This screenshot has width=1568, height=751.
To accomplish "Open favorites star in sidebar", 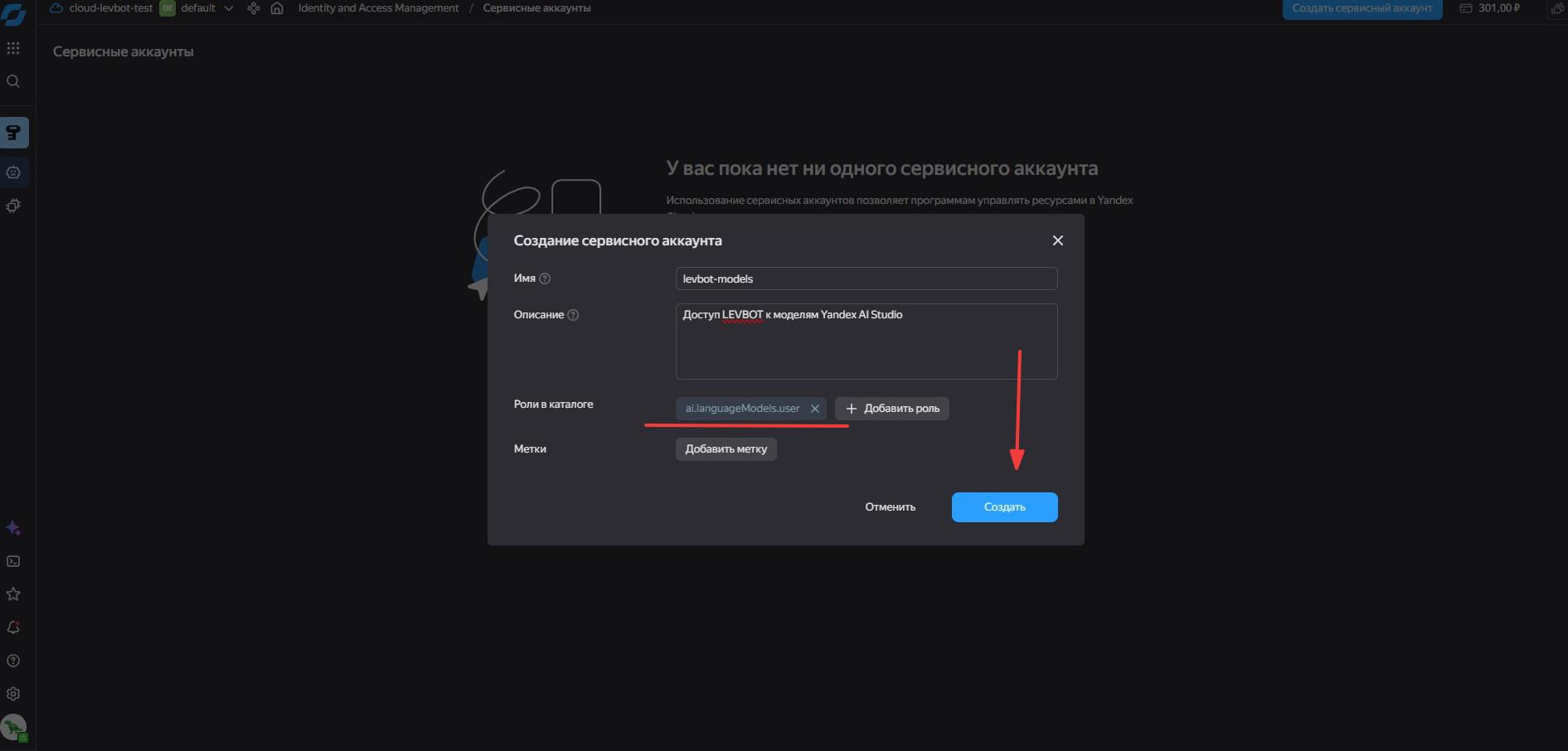I will tap(13, 594).
